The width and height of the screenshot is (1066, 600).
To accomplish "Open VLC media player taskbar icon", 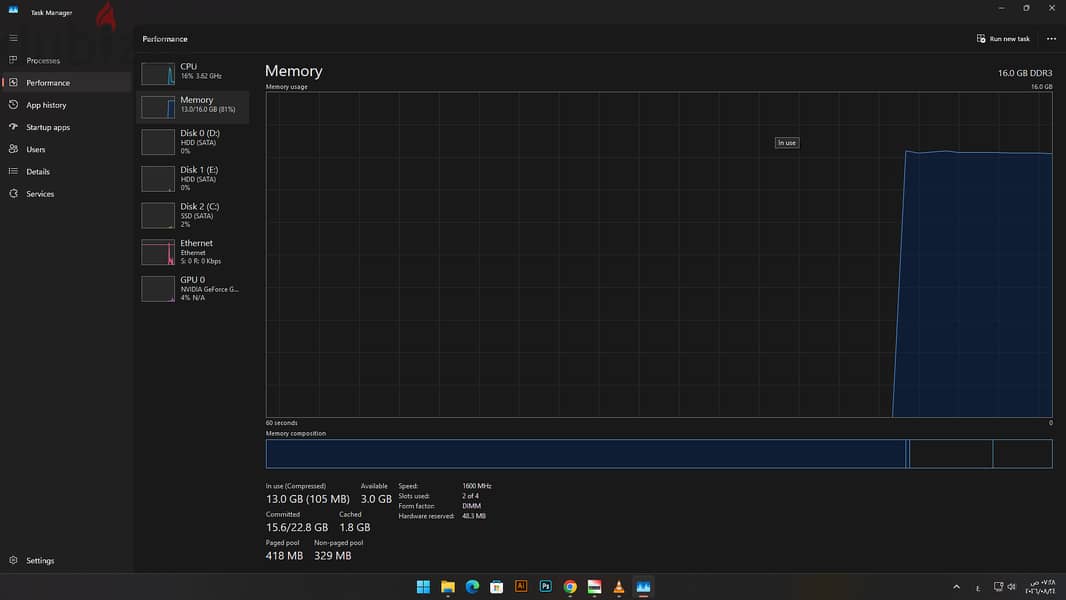I will click(619, 586).
